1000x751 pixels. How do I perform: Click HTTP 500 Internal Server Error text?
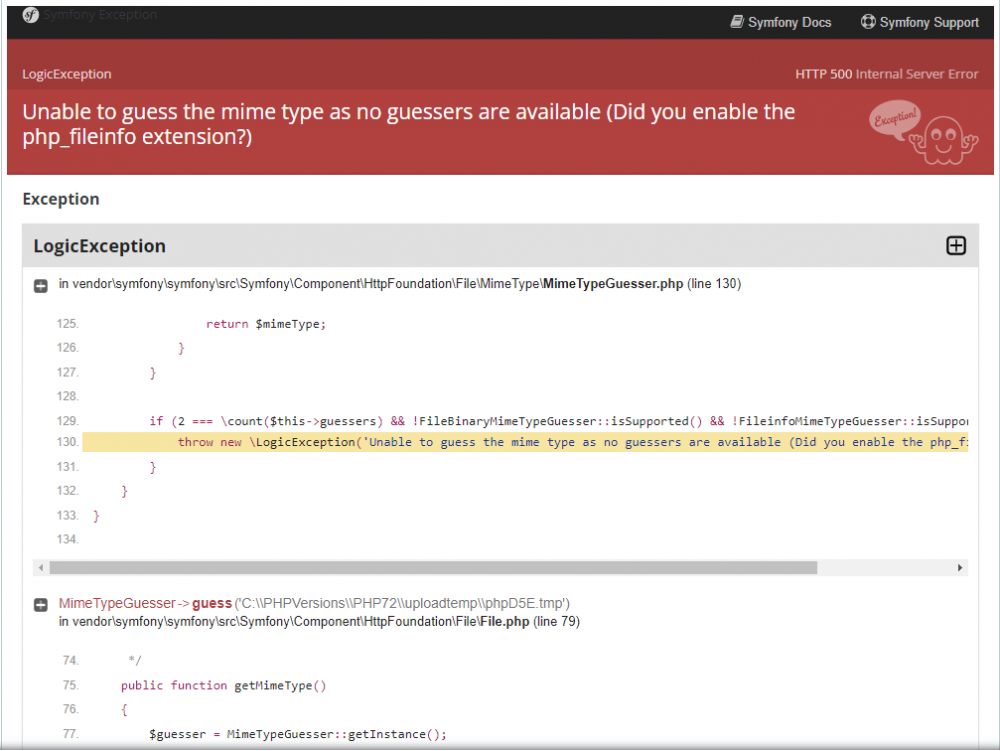(x=886, y=74)
